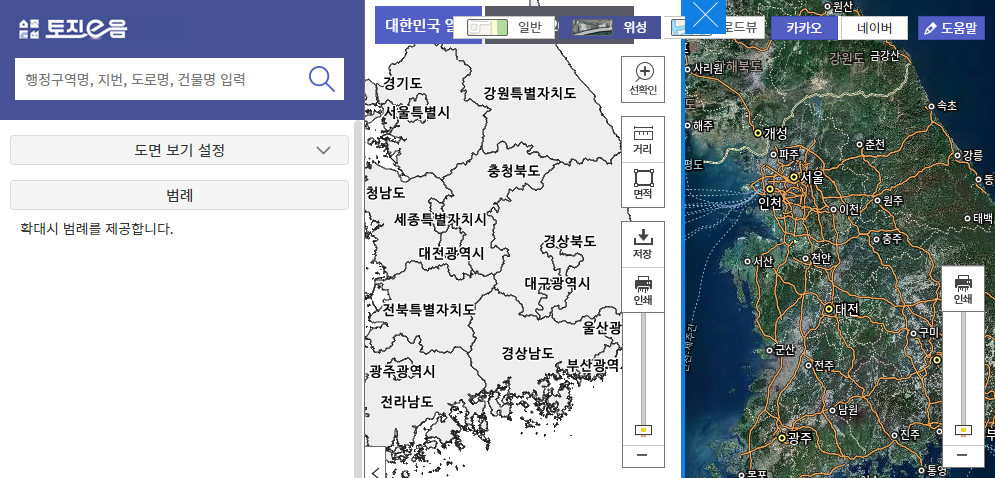This screenshot has width=995, height=478.
Task: Click the 대한민국 region title bar
Action: [428, 25]
